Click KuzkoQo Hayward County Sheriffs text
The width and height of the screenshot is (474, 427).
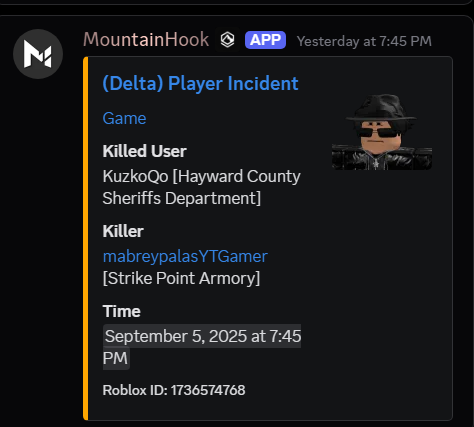tap(201, 187)
